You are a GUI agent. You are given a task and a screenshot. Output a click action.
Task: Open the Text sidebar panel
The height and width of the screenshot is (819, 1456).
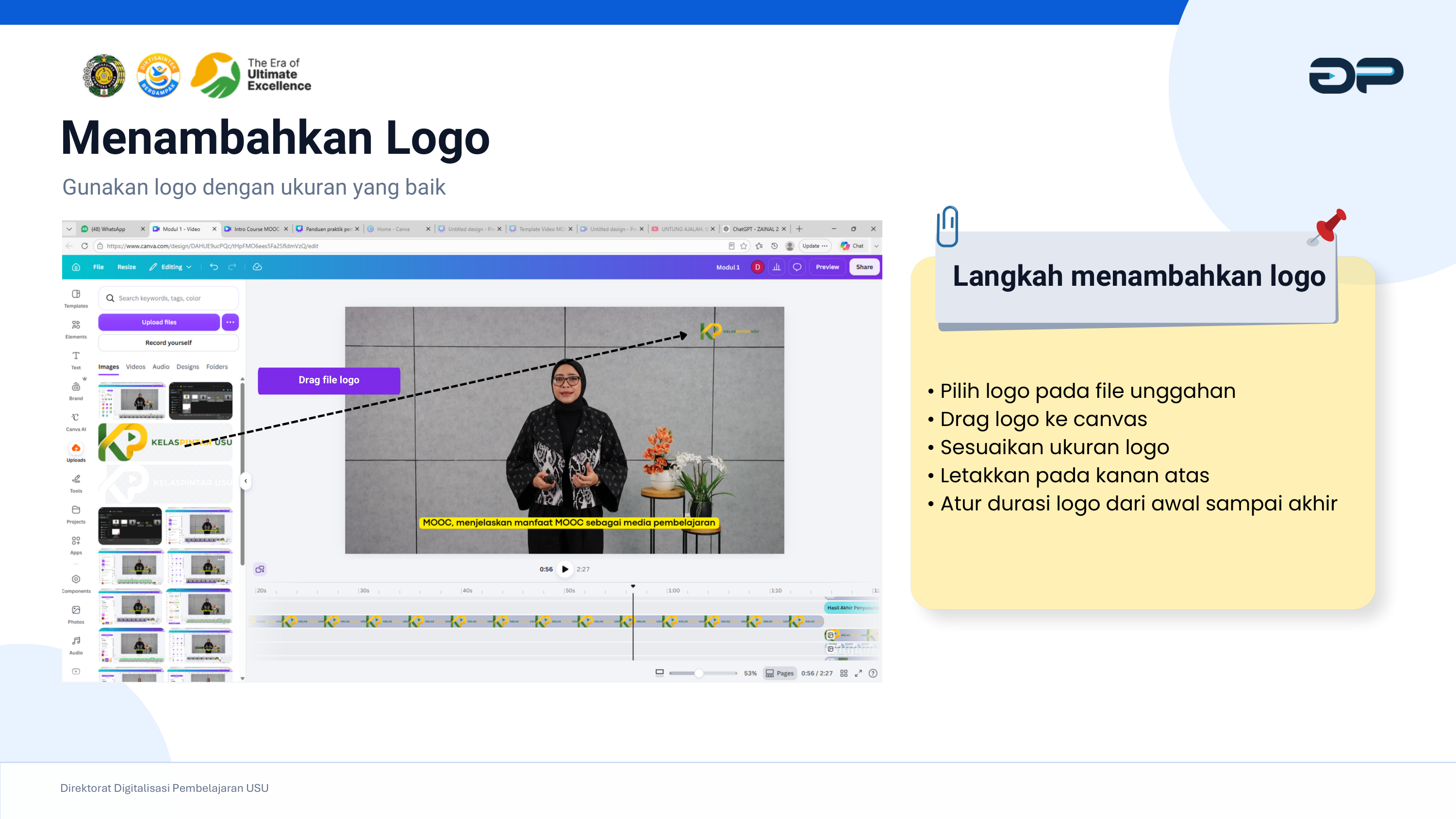pyautogui.click(x=76, y=360)
